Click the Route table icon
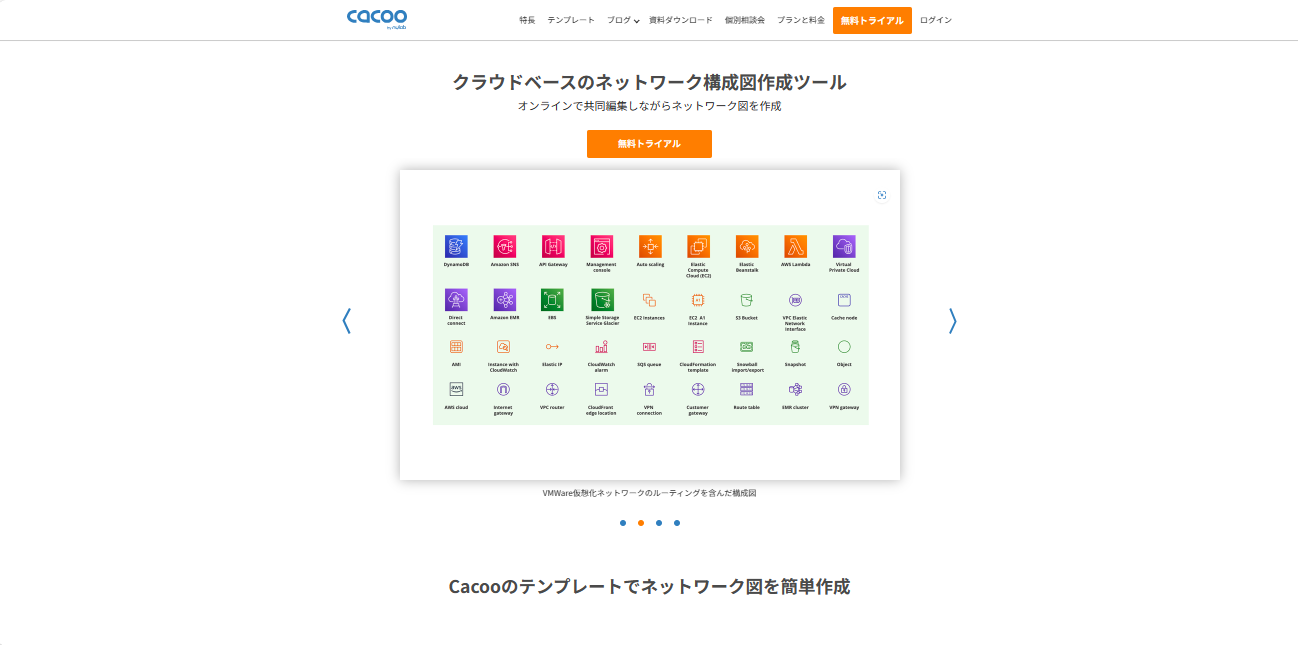 pos(746,389)
